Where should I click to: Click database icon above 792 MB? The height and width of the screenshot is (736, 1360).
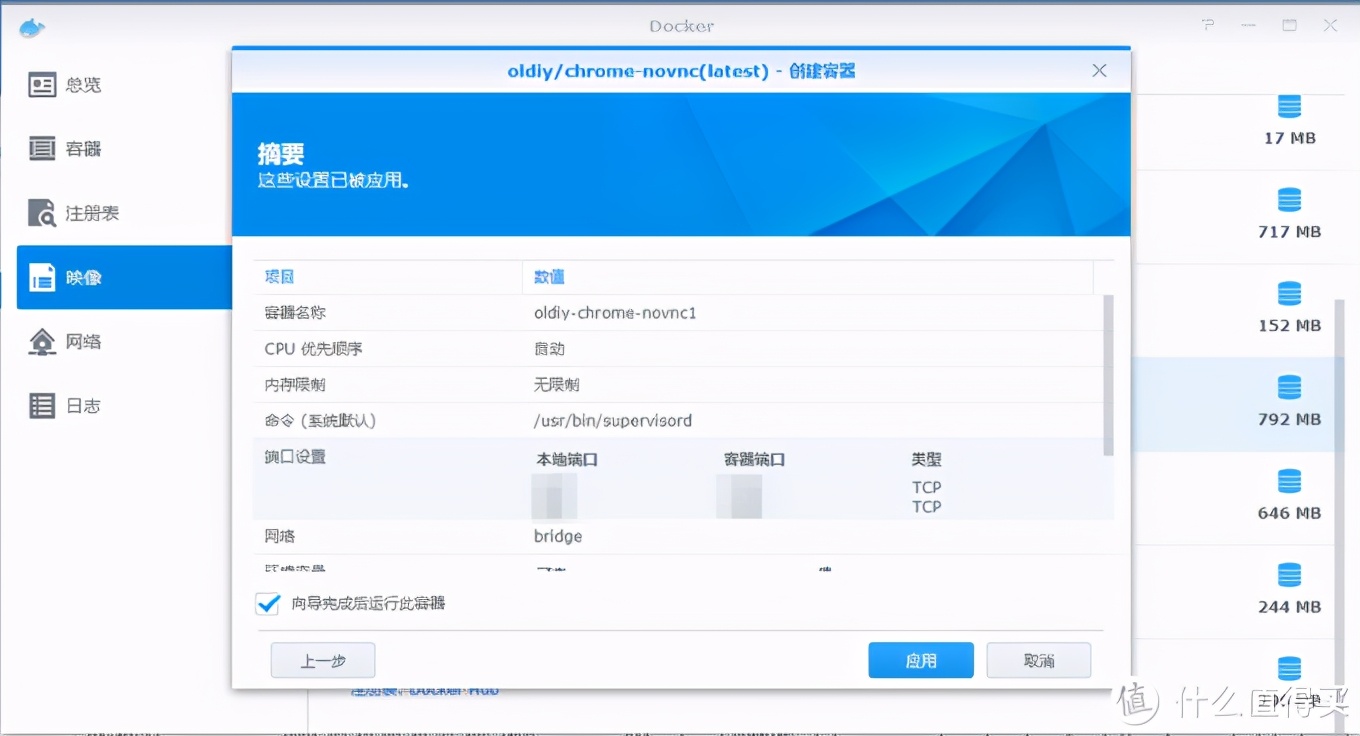[x=1289, y=387]
